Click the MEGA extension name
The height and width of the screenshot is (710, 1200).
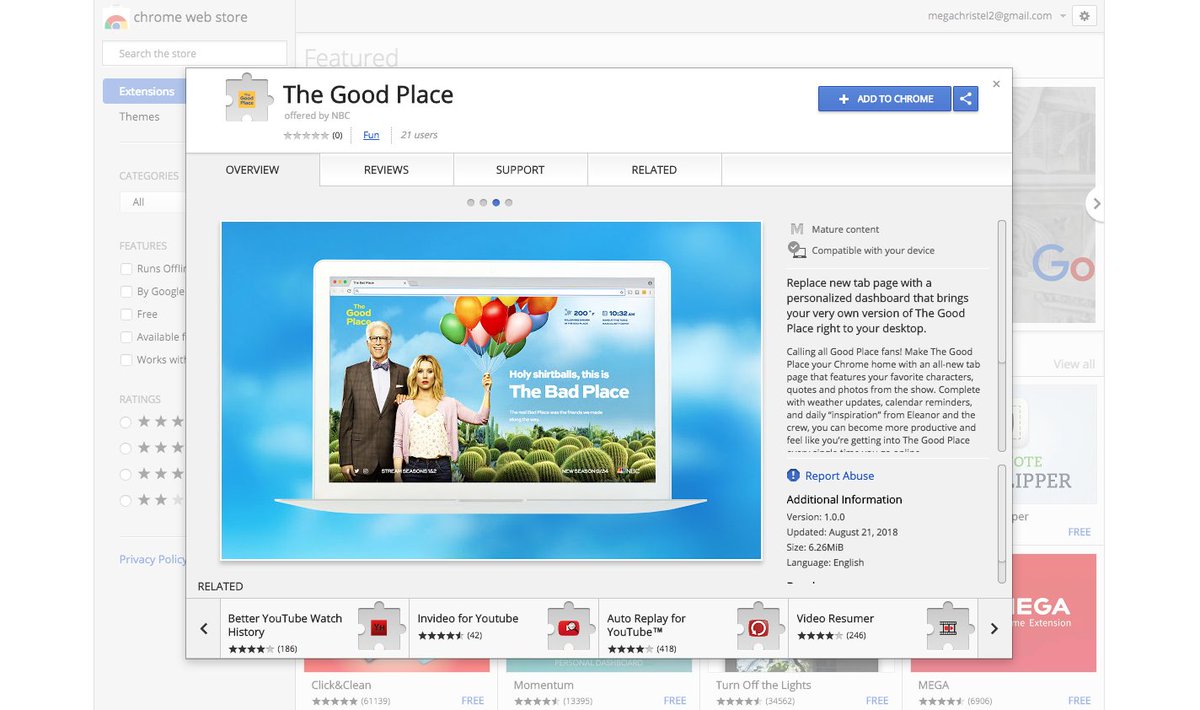(934, 685)
